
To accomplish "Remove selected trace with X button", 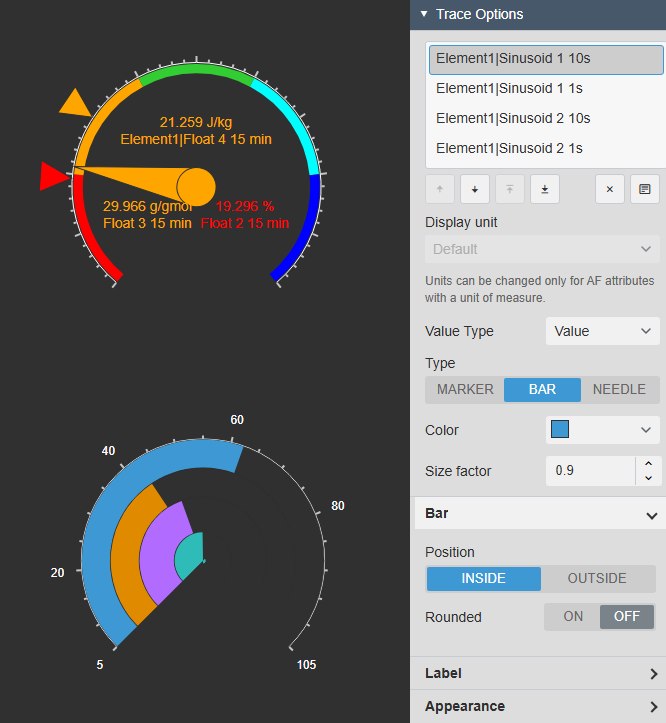I will tap(610, 189).
